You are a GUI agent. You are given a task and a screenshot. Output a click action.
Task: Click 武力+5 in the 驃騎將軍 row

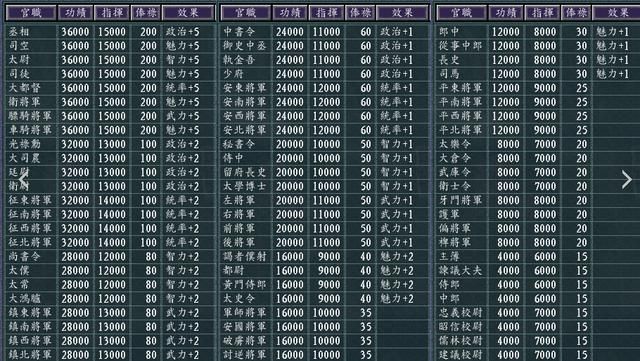182,116
